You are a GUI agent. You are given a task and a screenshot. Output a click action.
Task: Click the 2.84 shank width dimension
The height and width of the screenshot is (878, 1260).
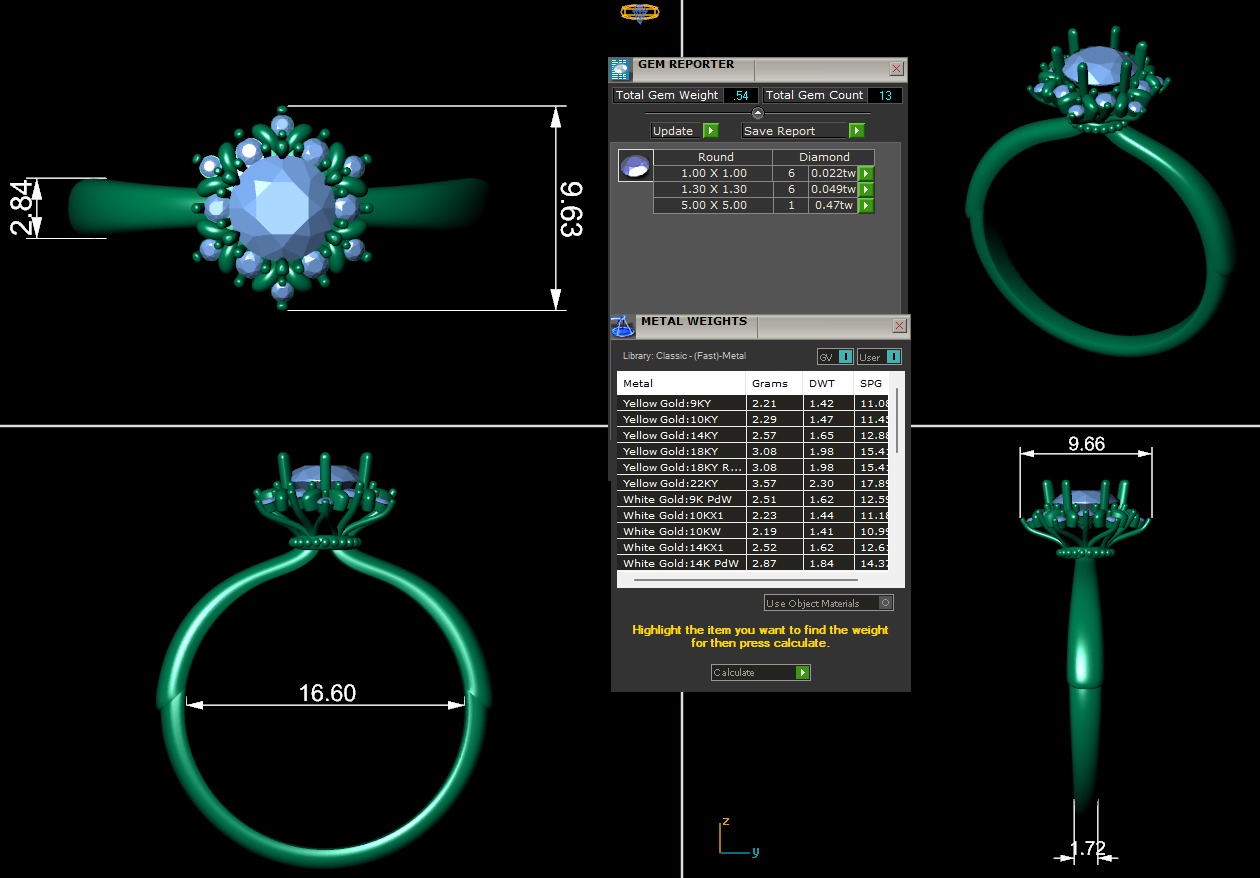pyautogui.click(x=20, y=208)
